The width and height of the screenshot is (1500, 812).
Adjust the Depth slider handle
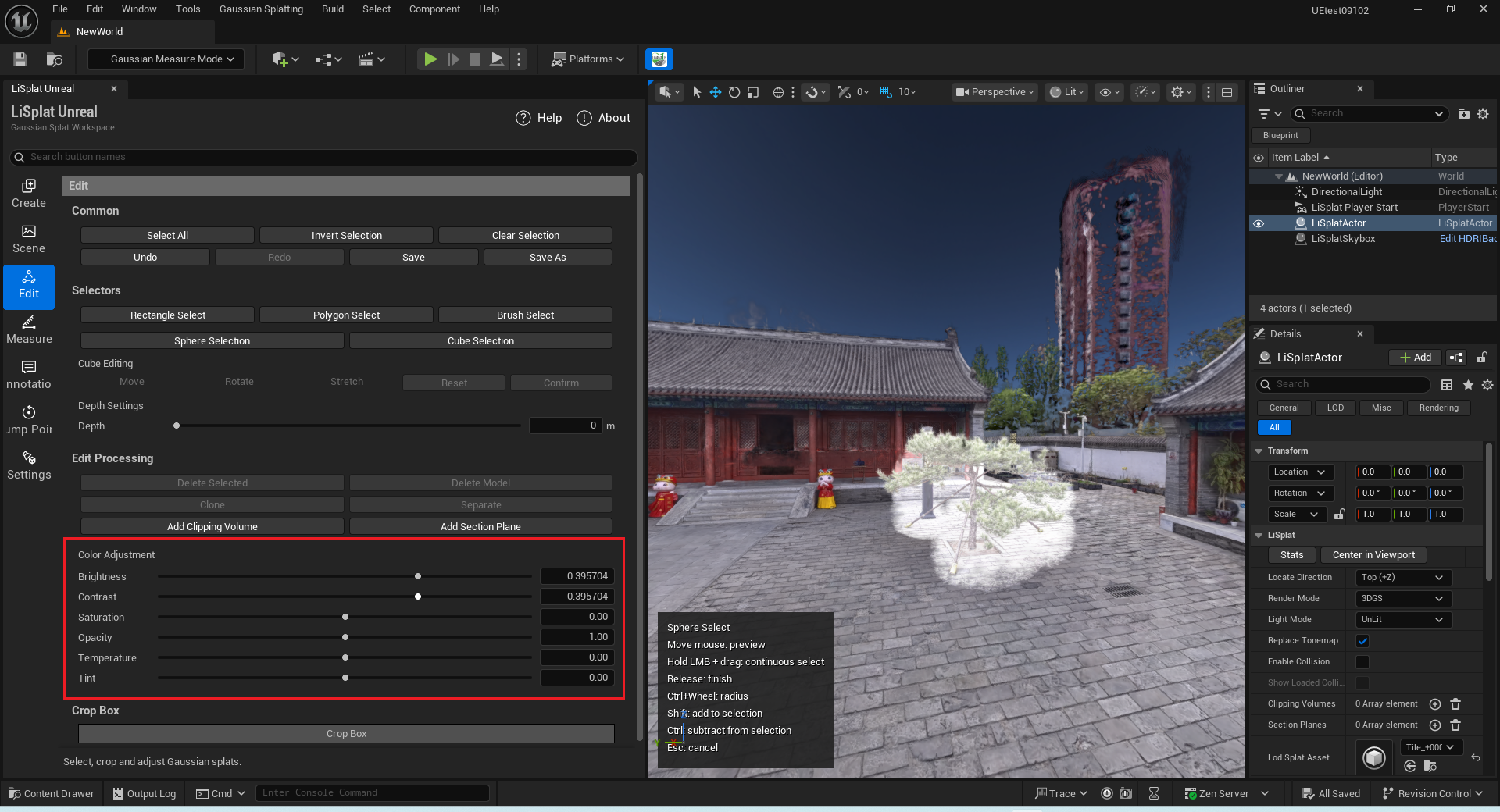tap(177, 426)
